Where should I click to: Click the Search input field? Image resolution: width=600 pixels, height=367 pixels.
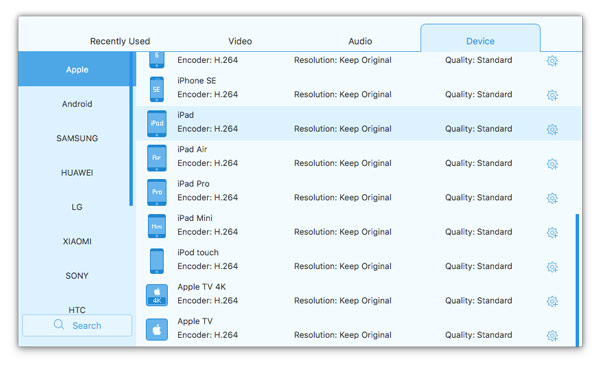[x=77, y=325]
